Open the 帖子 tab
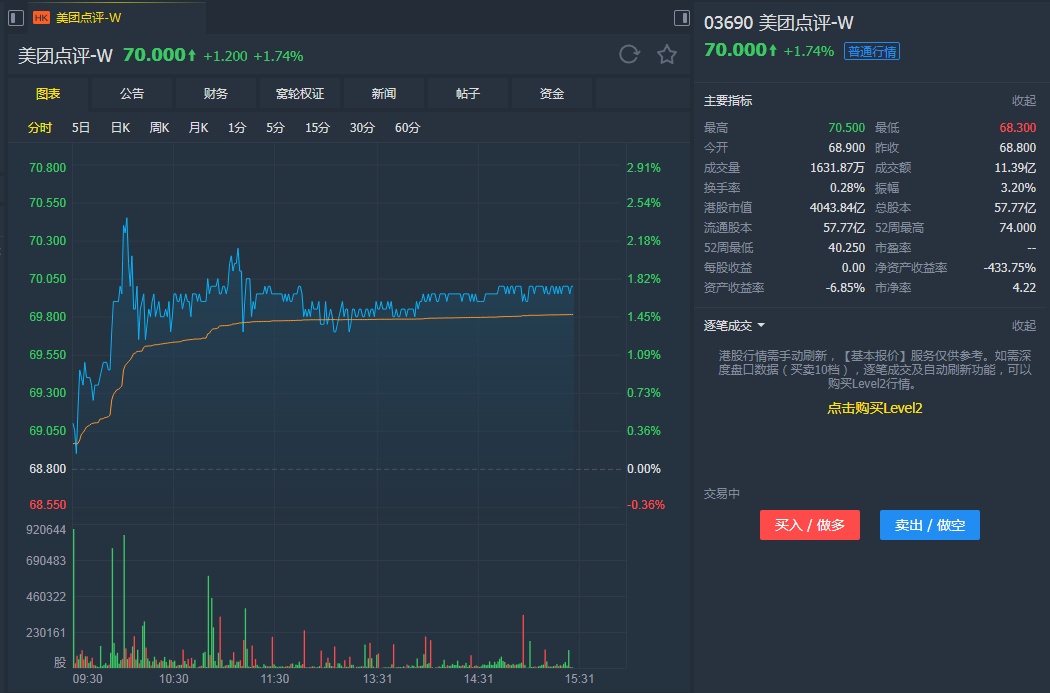The width and height of the screenshot is (1050, 693). coord(467,94)
